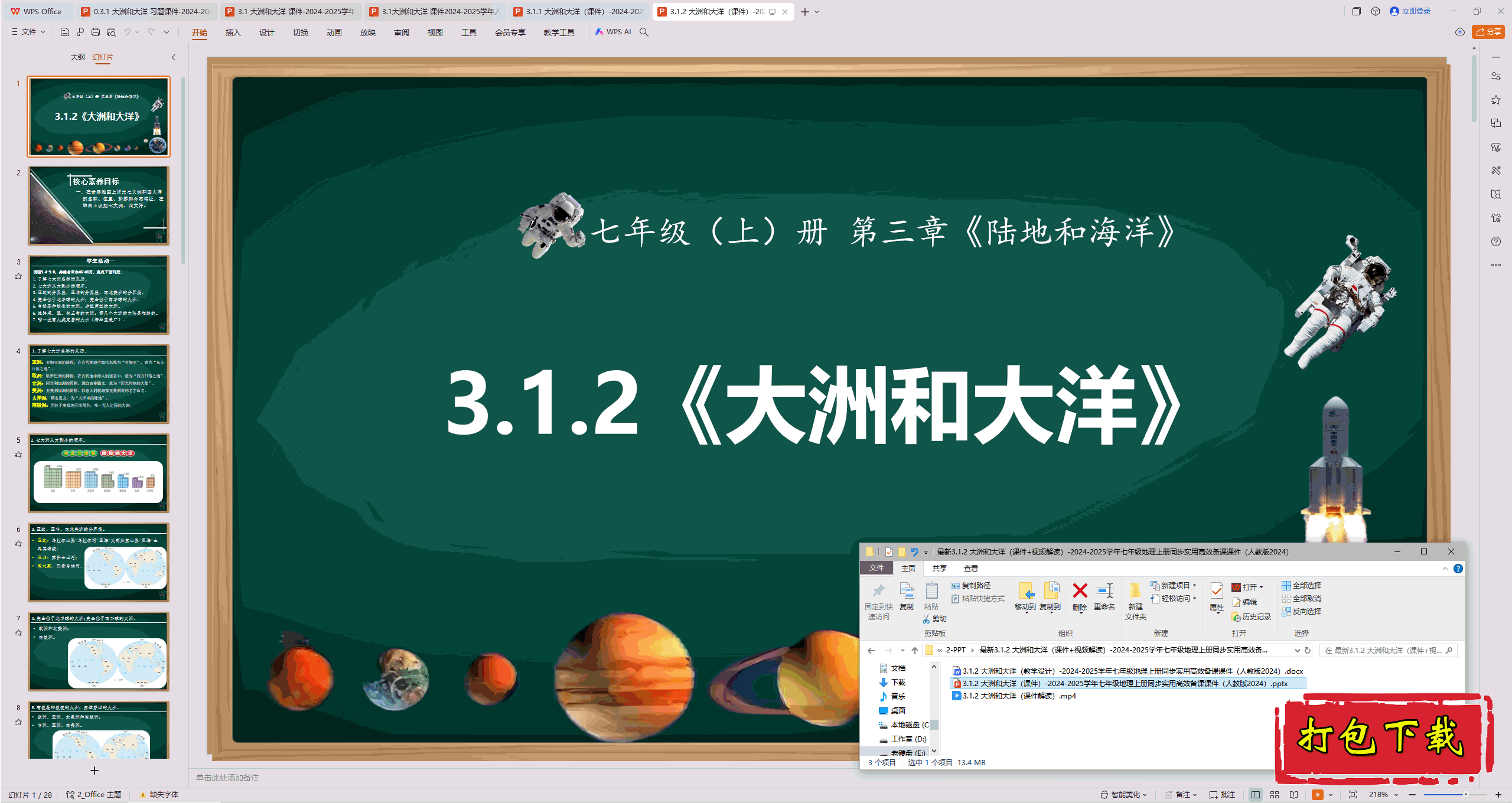Adjust the zoom slider handle

1466,795
